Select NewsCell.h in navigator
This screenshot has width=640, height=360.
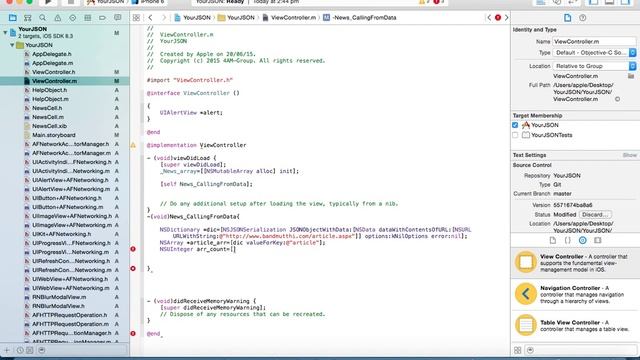47,108
